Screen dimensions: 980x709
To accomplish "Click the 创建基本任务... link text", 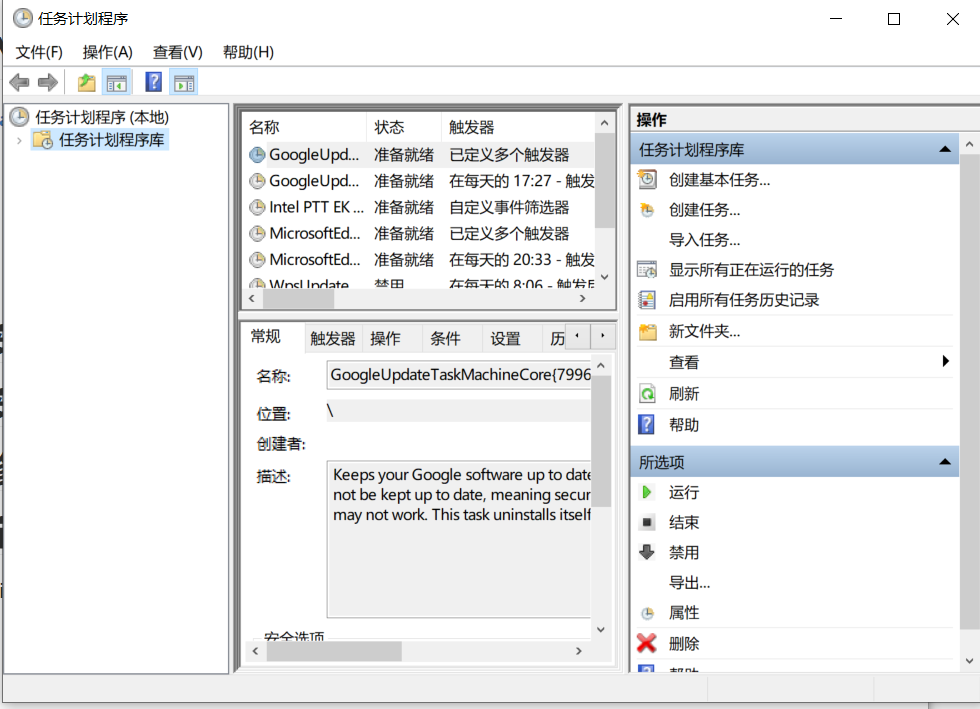I will (x=719, y=180).
